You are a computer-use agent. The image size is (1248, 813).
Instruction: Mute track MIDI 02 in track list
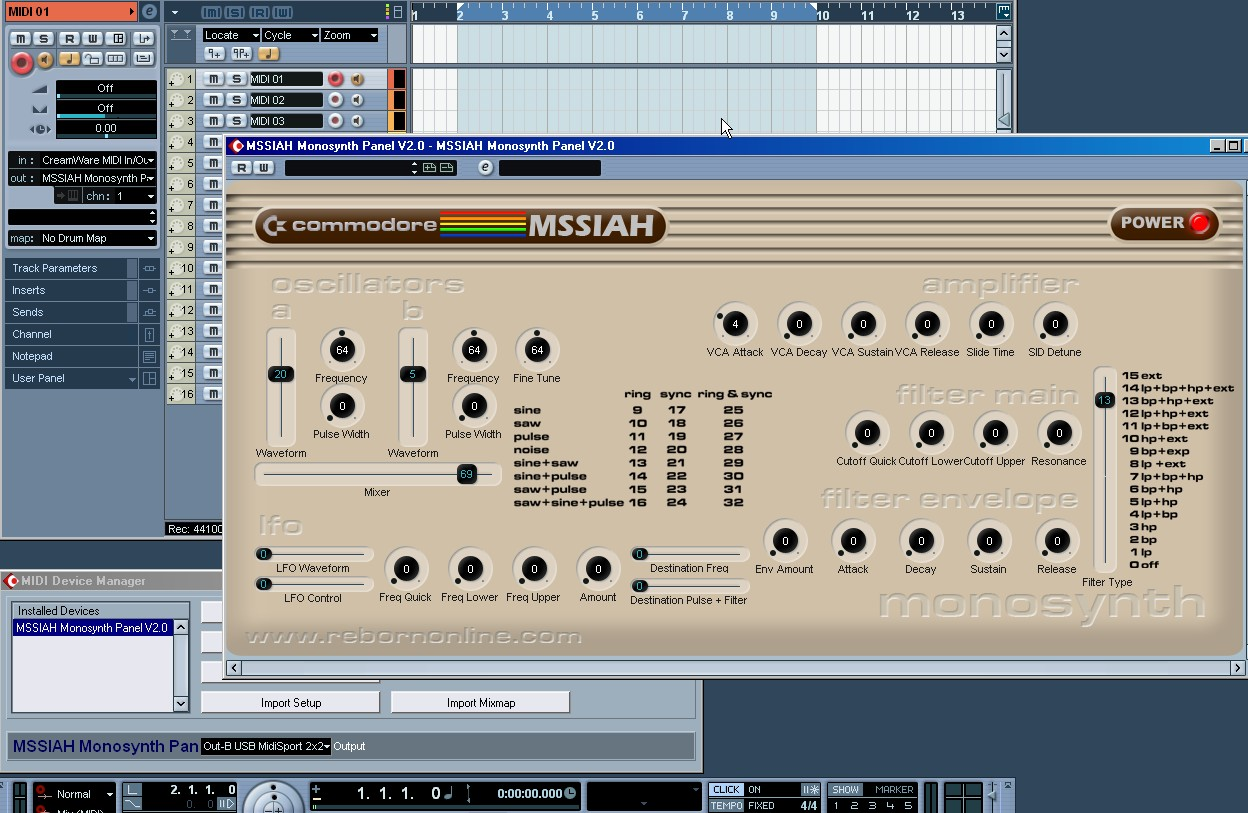coord(214,100)
